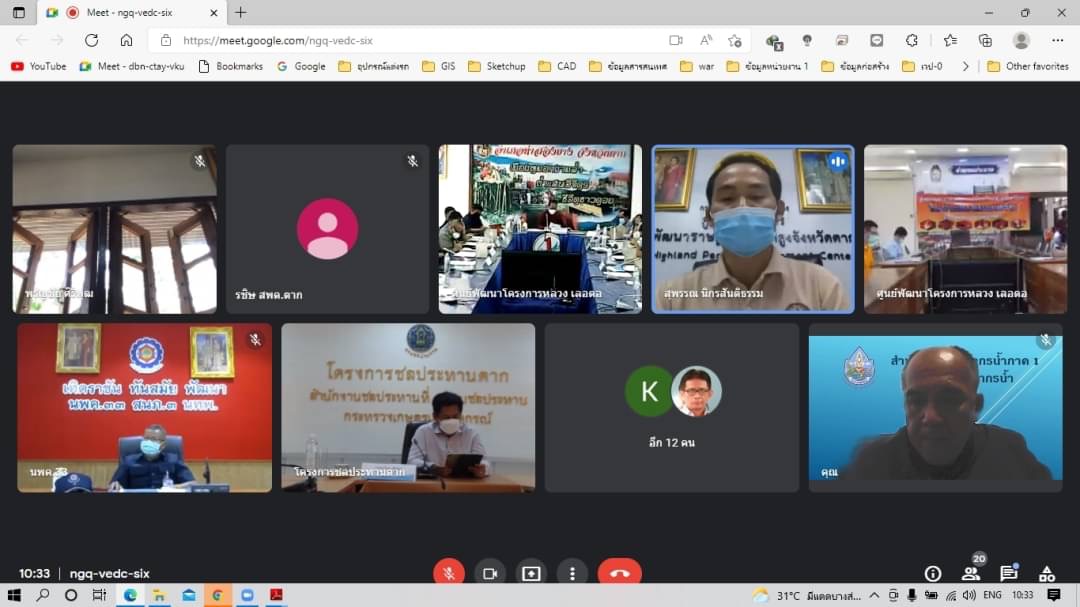
Task: View site information lock icon
Action: [x=166, y=41]
